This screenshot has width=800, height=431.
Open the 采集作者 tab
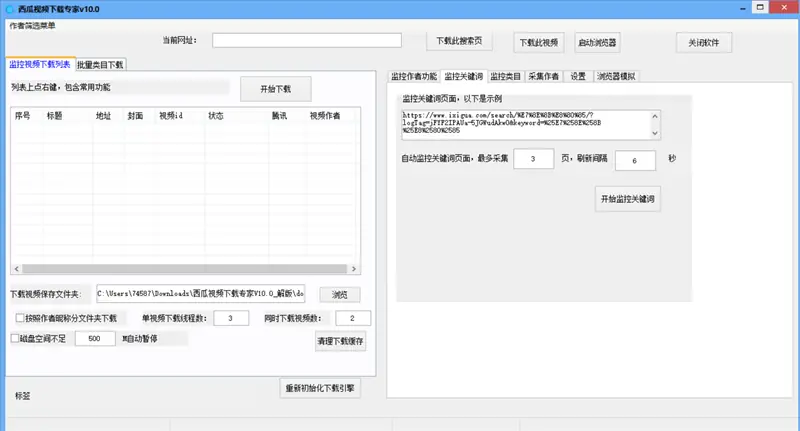coord(543,76)
